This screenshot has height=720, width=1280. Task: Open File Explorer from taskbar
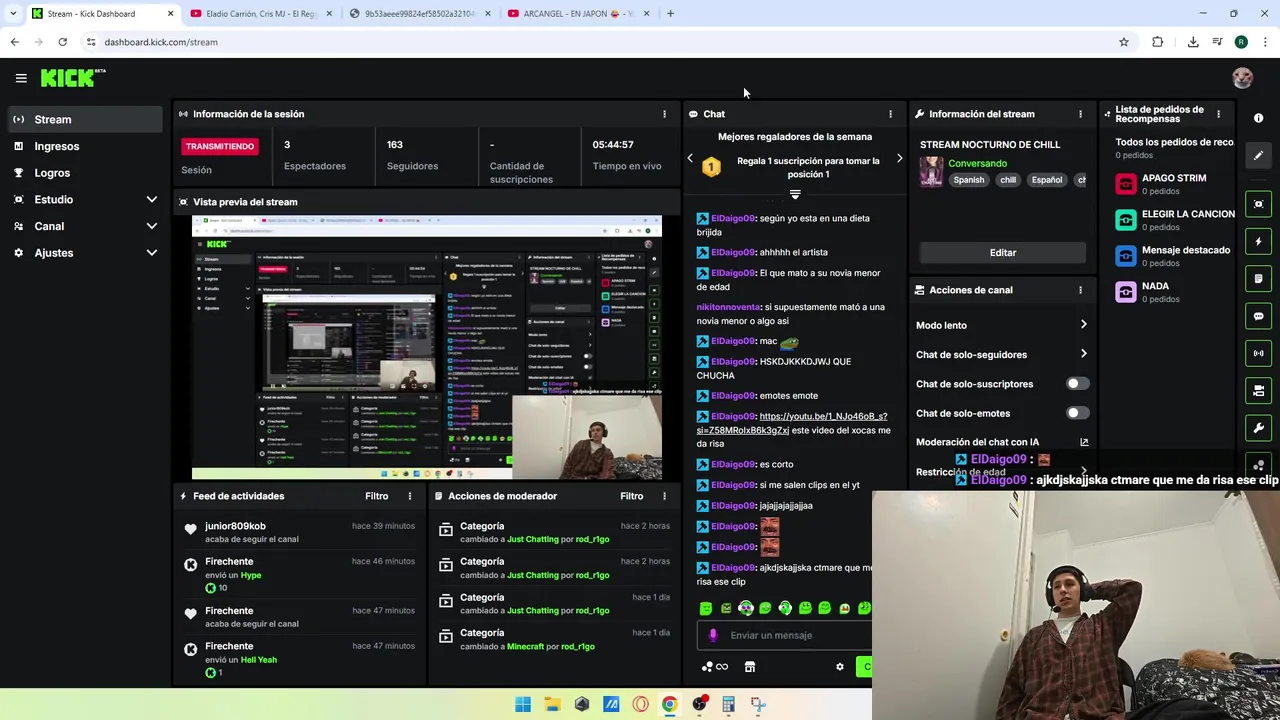pyautogui.click(x=552, y=704)
